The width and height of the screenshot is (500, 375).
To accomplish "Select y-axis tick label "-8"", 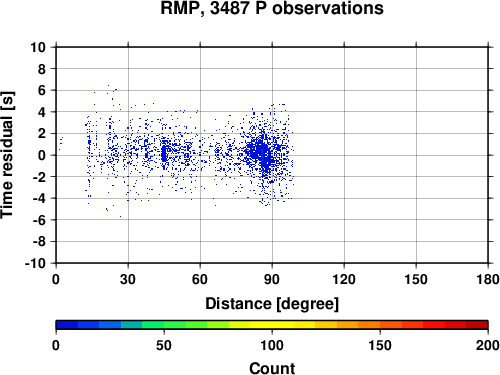I will [x=39, y=241].
